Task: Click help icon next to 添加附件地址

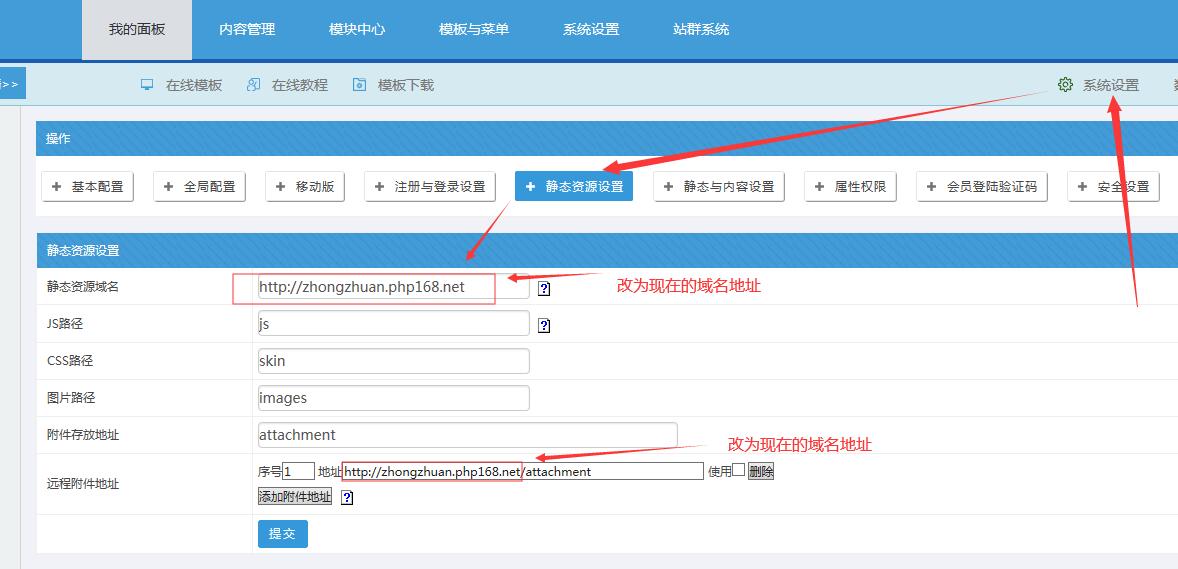Action: click(347, 497)
